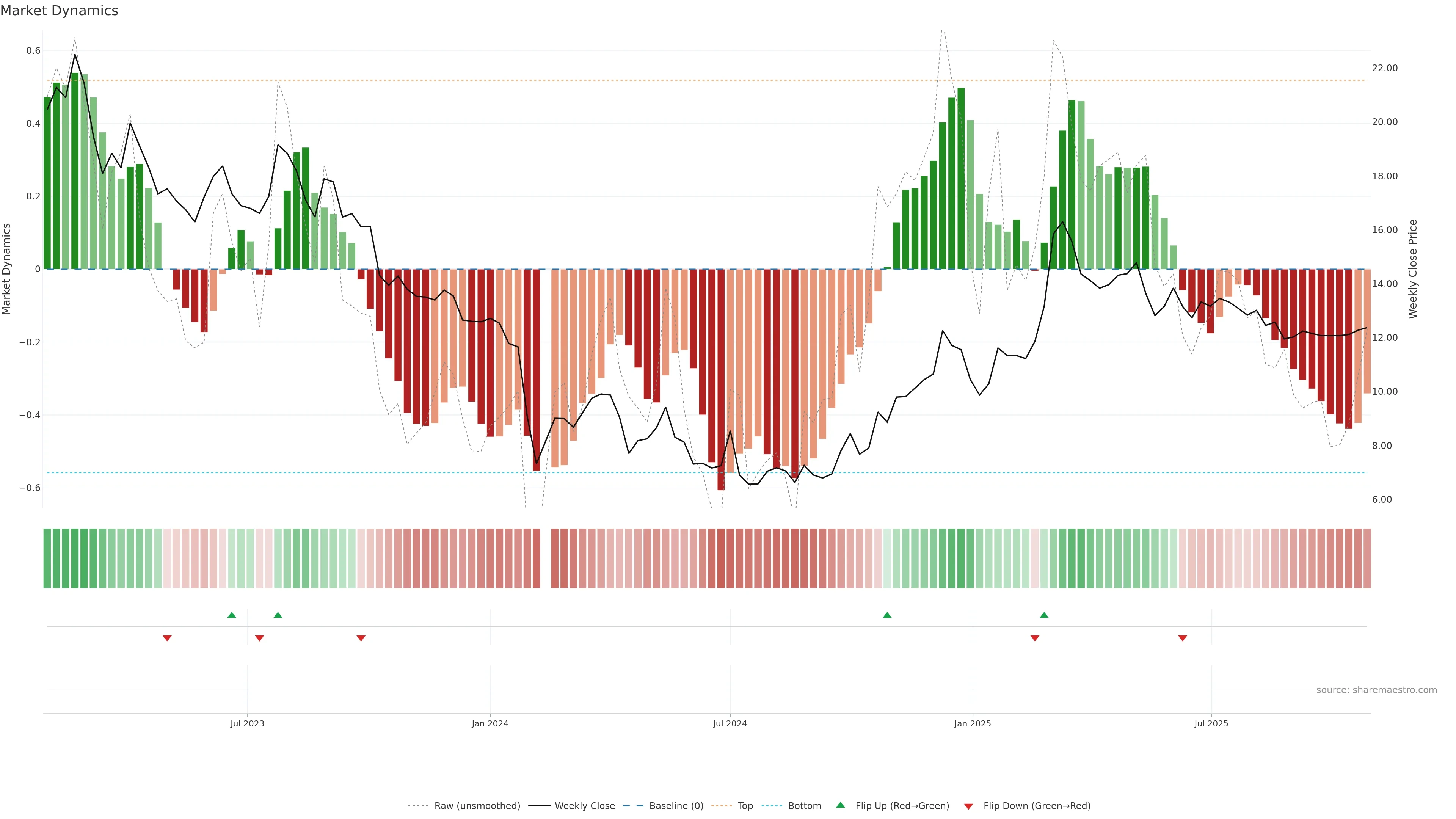This screenshot has width=1456, height=819.
Task: Click the flip-up triangle marker near Jan 2025
Action: click(x=1044, y=615)
